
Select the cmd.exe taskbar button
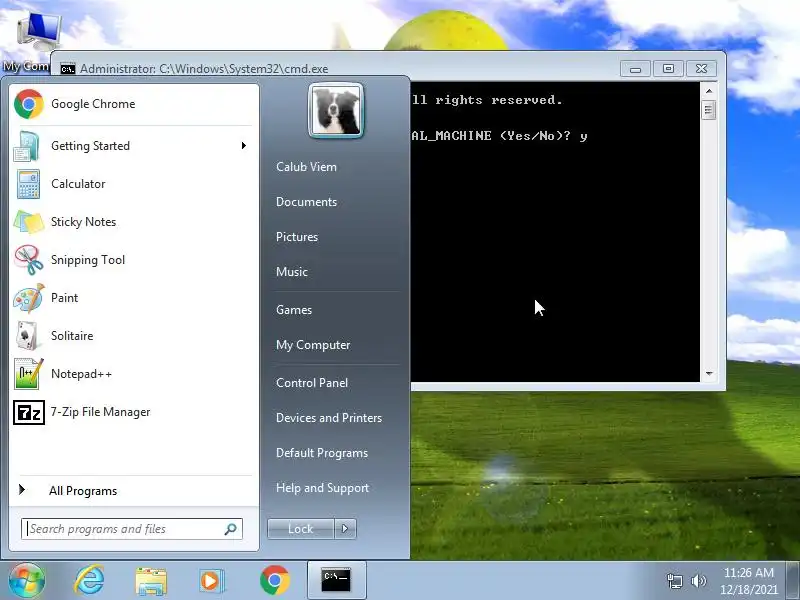336,580
